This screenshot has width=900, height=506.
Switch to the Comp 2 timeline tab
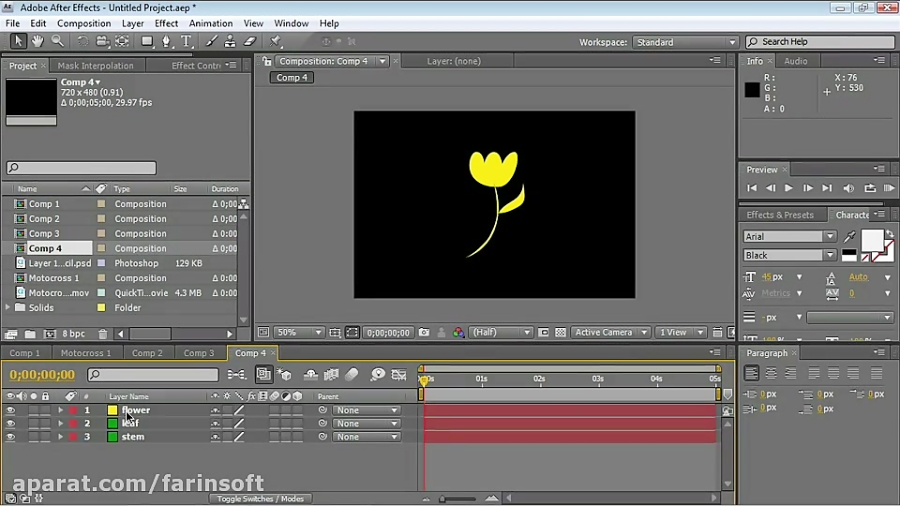(146, 353)
